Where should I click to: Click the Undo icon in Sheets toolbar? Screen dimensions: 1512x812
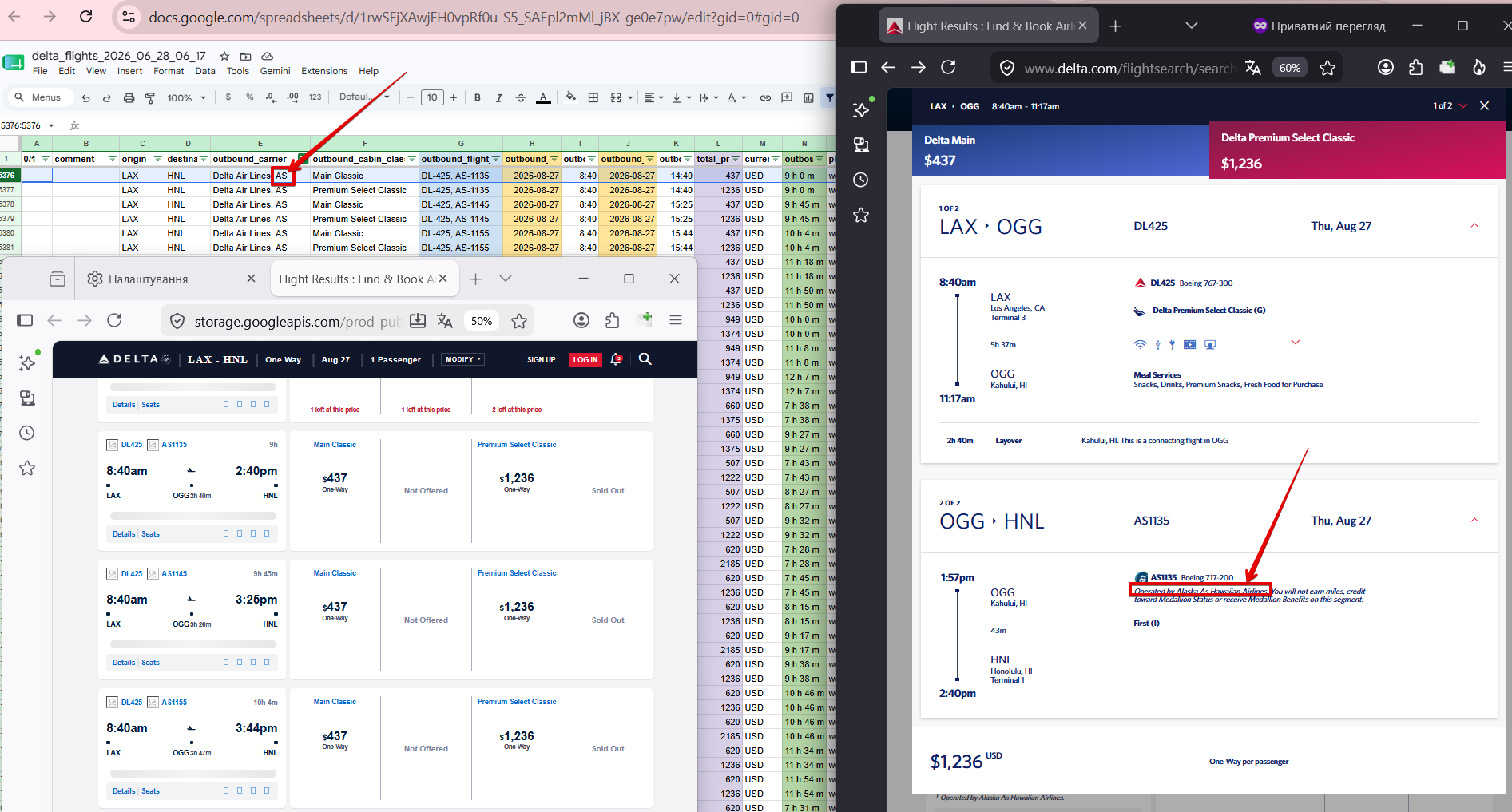pos(86,97)
